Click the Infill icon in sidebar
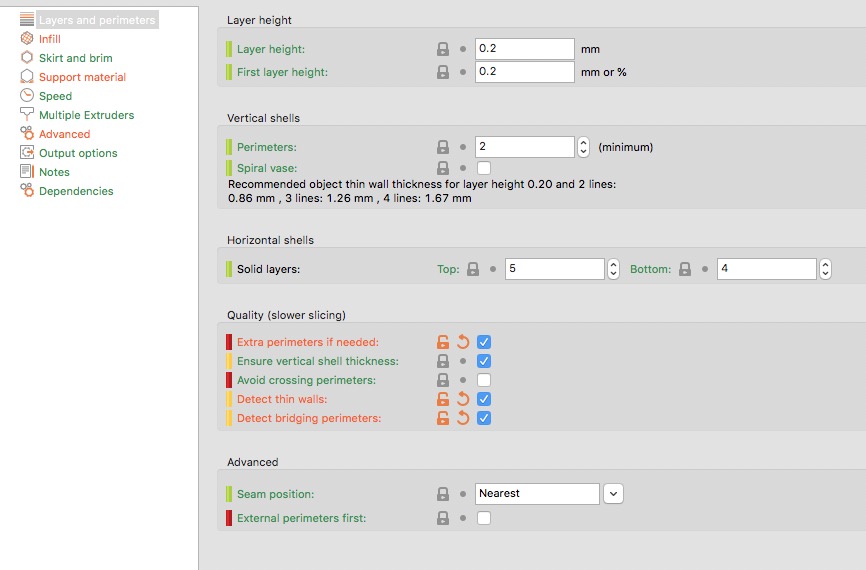Image resolution: width=866 pixels, height=570 pixels. 27,39
